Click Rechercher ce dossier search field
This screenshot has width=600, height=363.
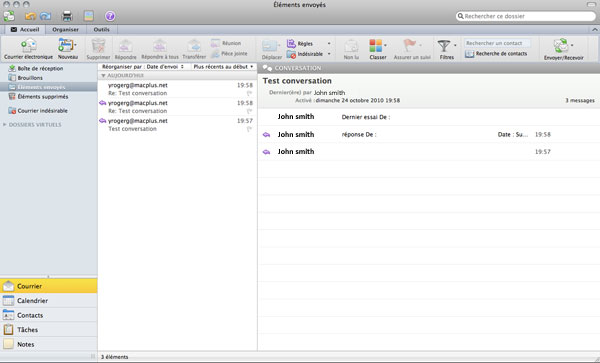click(x=526, y=16)
